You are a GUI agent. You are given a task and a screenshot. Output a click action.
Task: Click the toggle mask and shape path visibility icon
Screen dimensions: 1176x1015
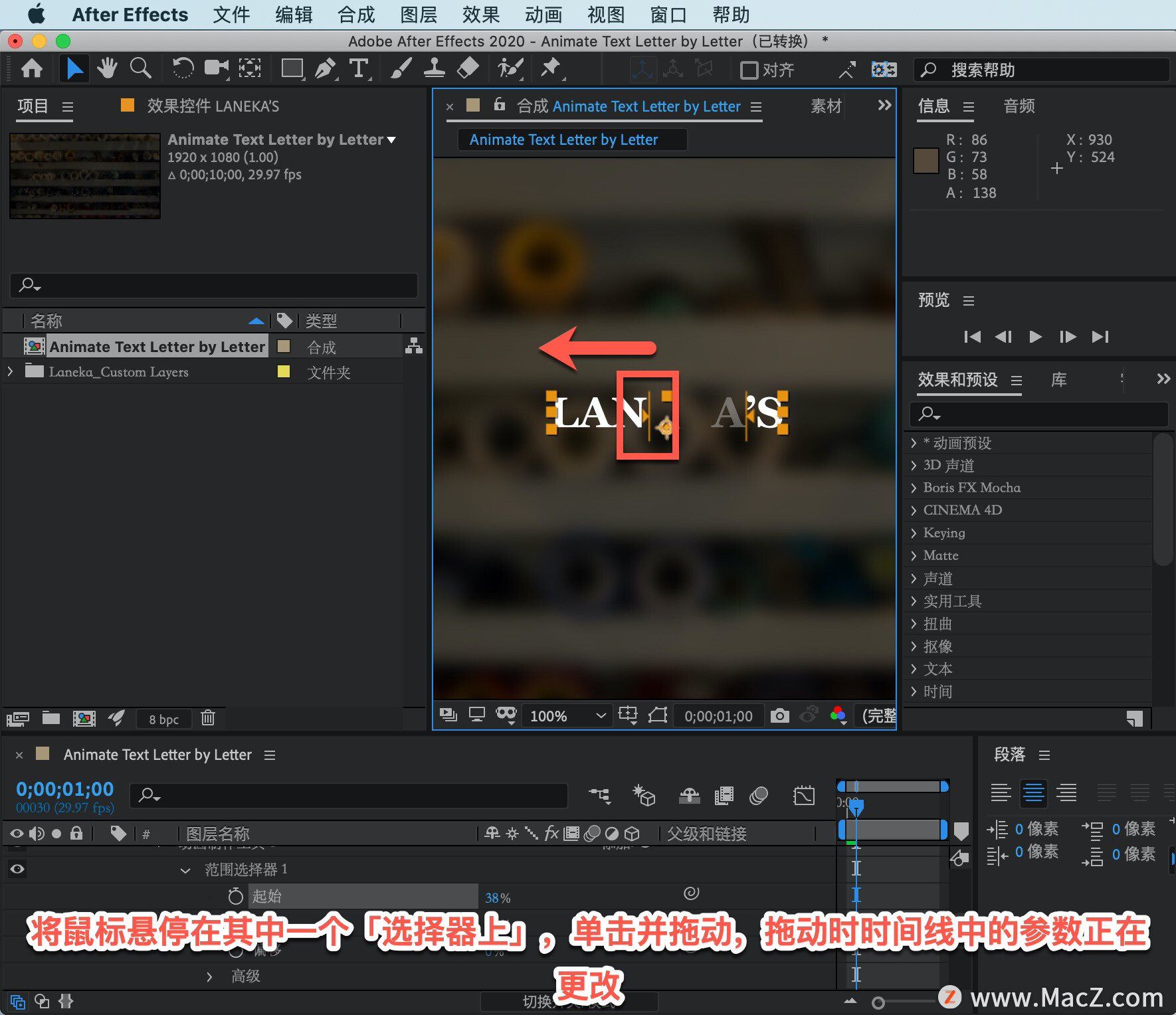point(658,715)
